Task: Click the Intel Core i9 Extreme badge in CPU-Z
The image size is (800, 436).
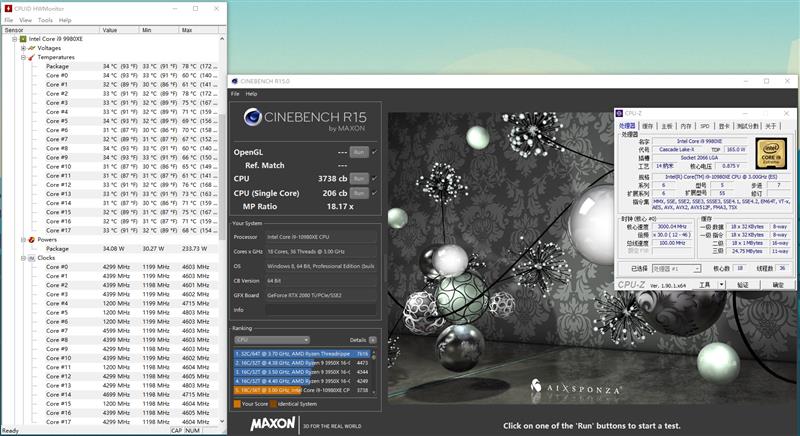Action: [771, 153]
